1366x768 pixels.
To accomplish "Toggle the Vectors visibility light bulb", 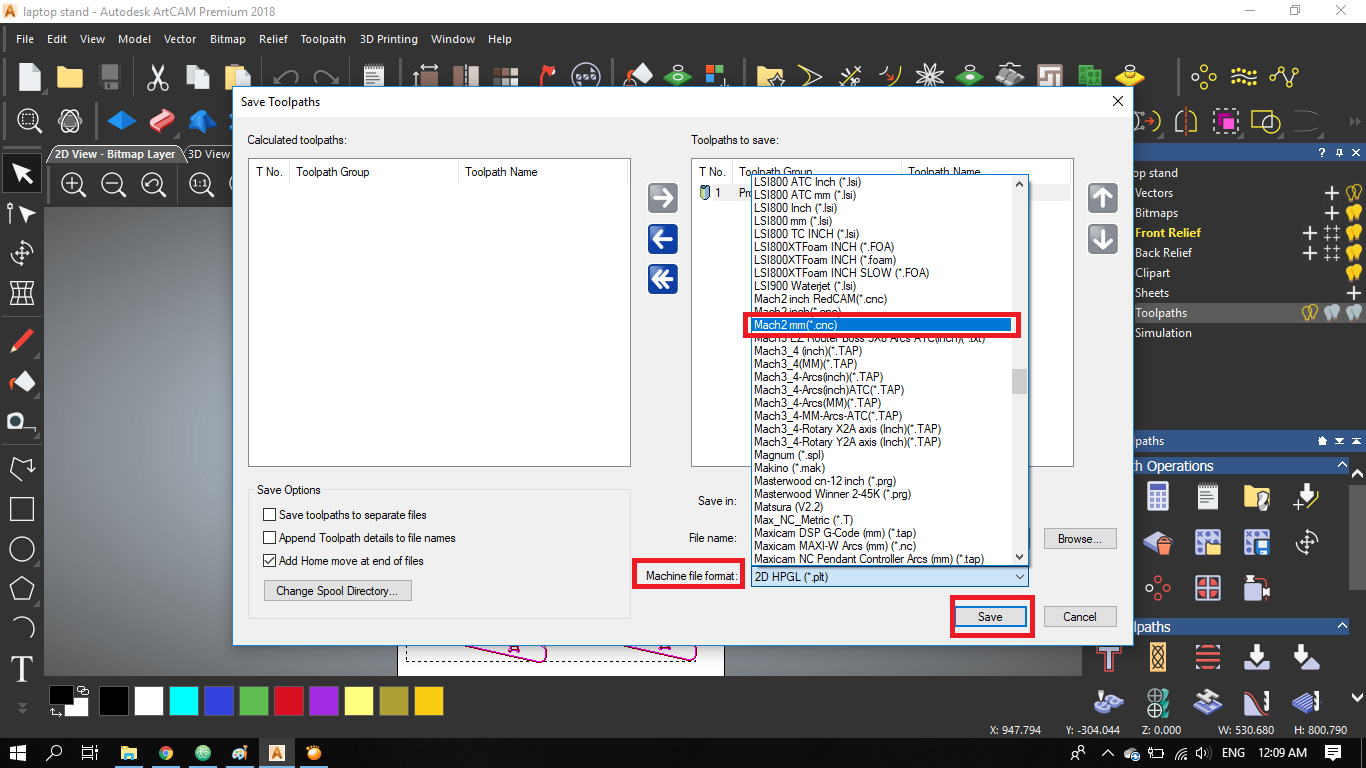I will point(1355,193).
